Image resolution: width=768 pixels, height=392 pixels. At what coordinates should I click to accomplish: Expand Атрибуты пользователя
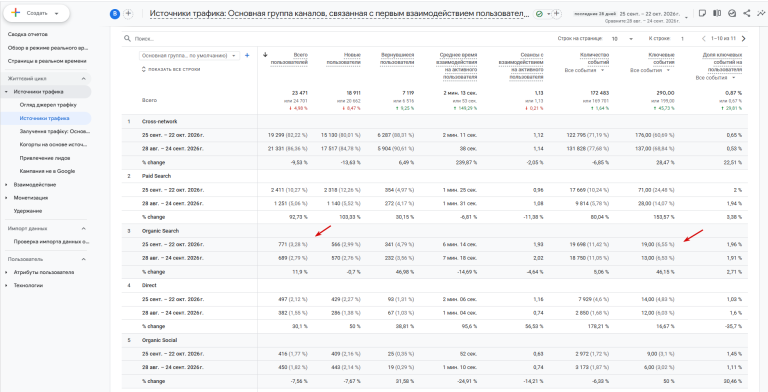[6, 272]
